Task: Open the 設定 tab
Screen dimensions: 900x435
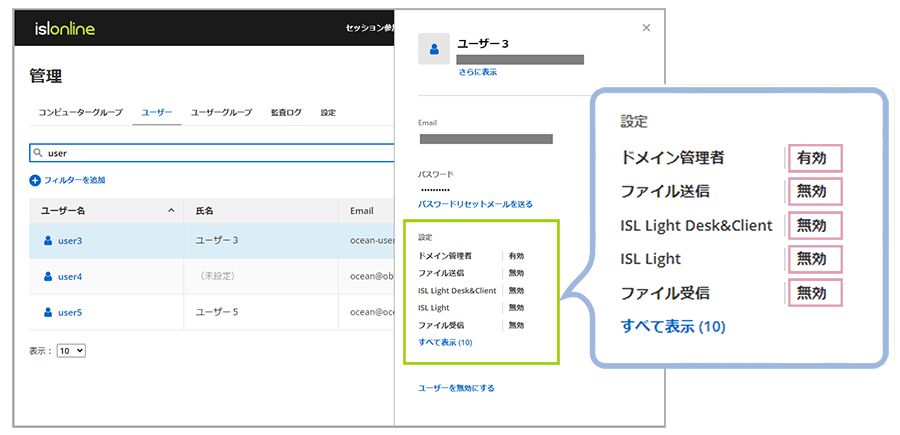Action: [x=328, y=112]
